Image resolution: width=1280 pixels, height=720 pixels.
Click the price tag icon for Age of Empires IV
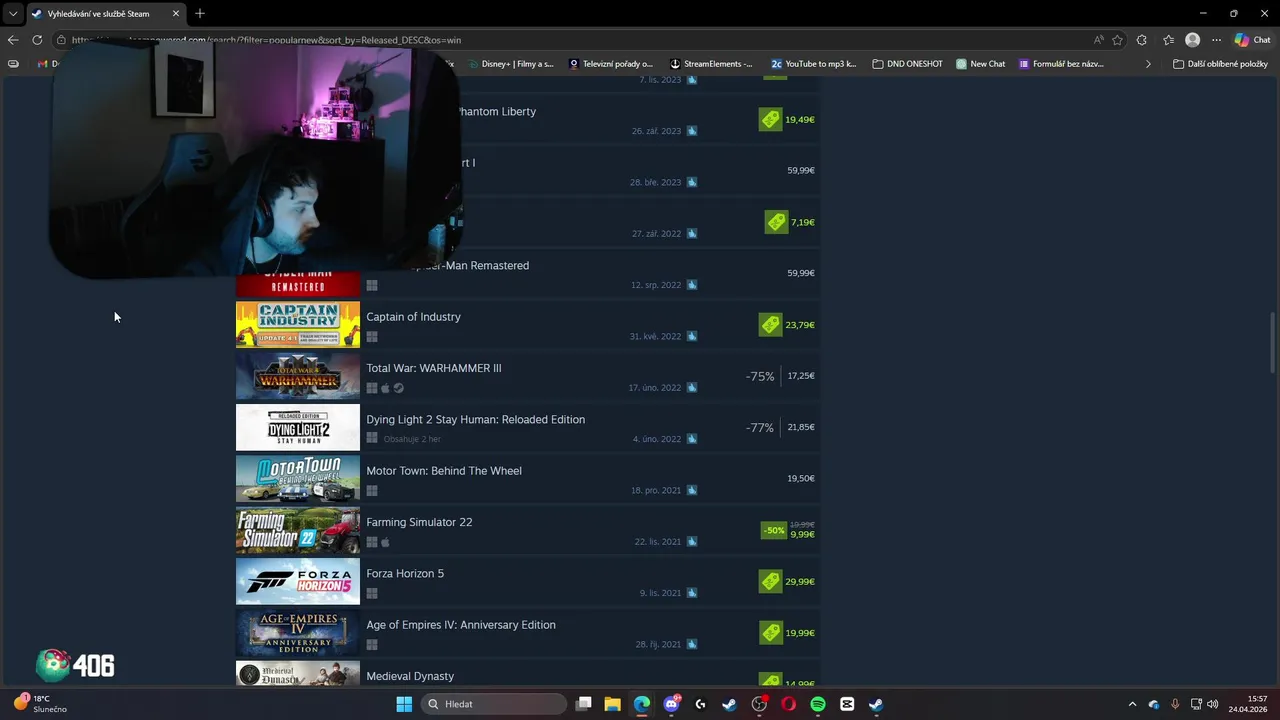point(770,632)
